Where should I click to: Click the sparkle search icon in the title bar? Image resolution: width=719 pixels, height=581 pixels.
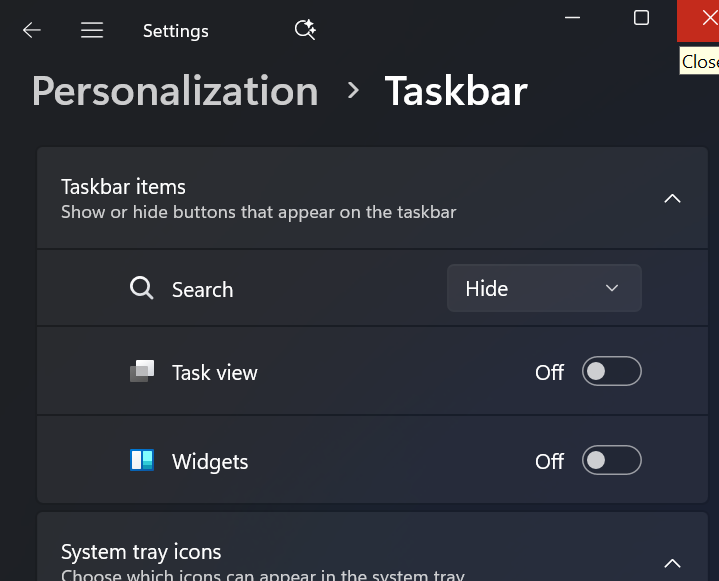[x=305, y=30]
